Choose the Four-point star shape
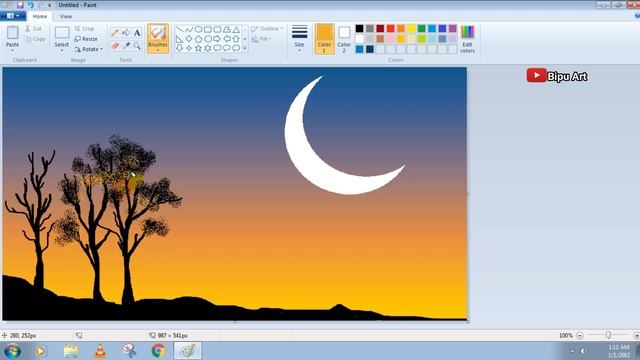 point(189,48)
